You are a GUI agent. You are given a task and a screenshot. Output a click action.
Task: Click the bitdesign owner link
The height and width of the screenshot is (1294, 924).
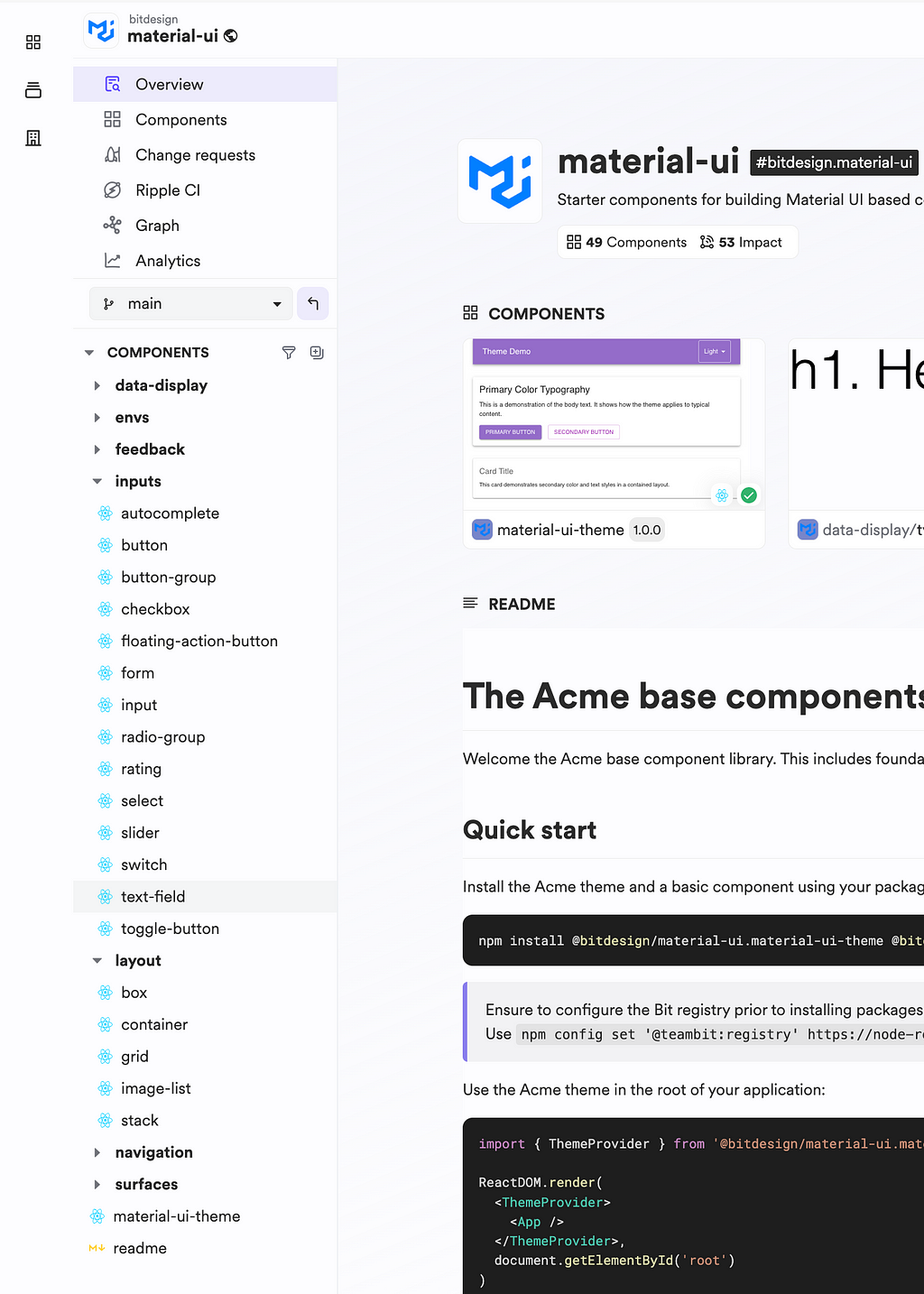click(153, 19)
